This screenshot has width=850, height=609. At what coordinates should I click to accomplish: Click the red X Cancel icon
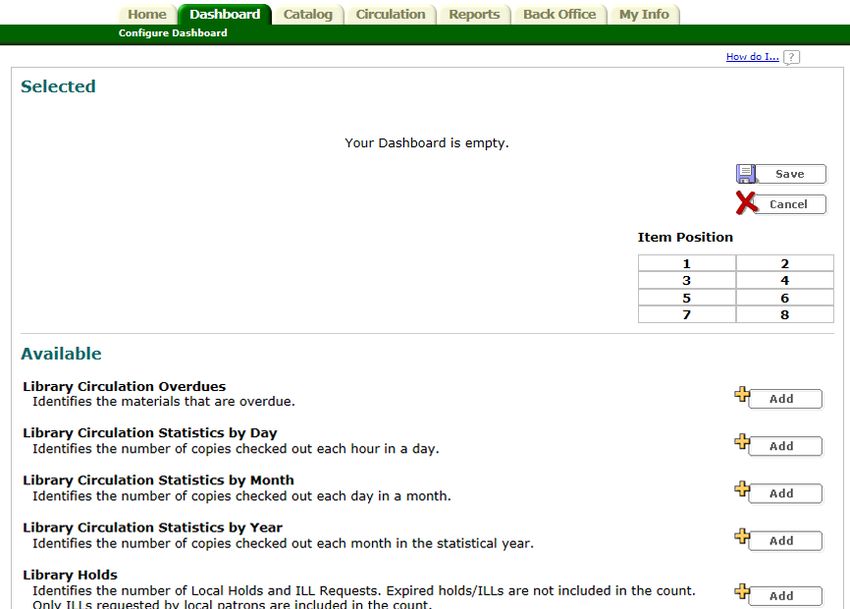[x=746, y=203]
